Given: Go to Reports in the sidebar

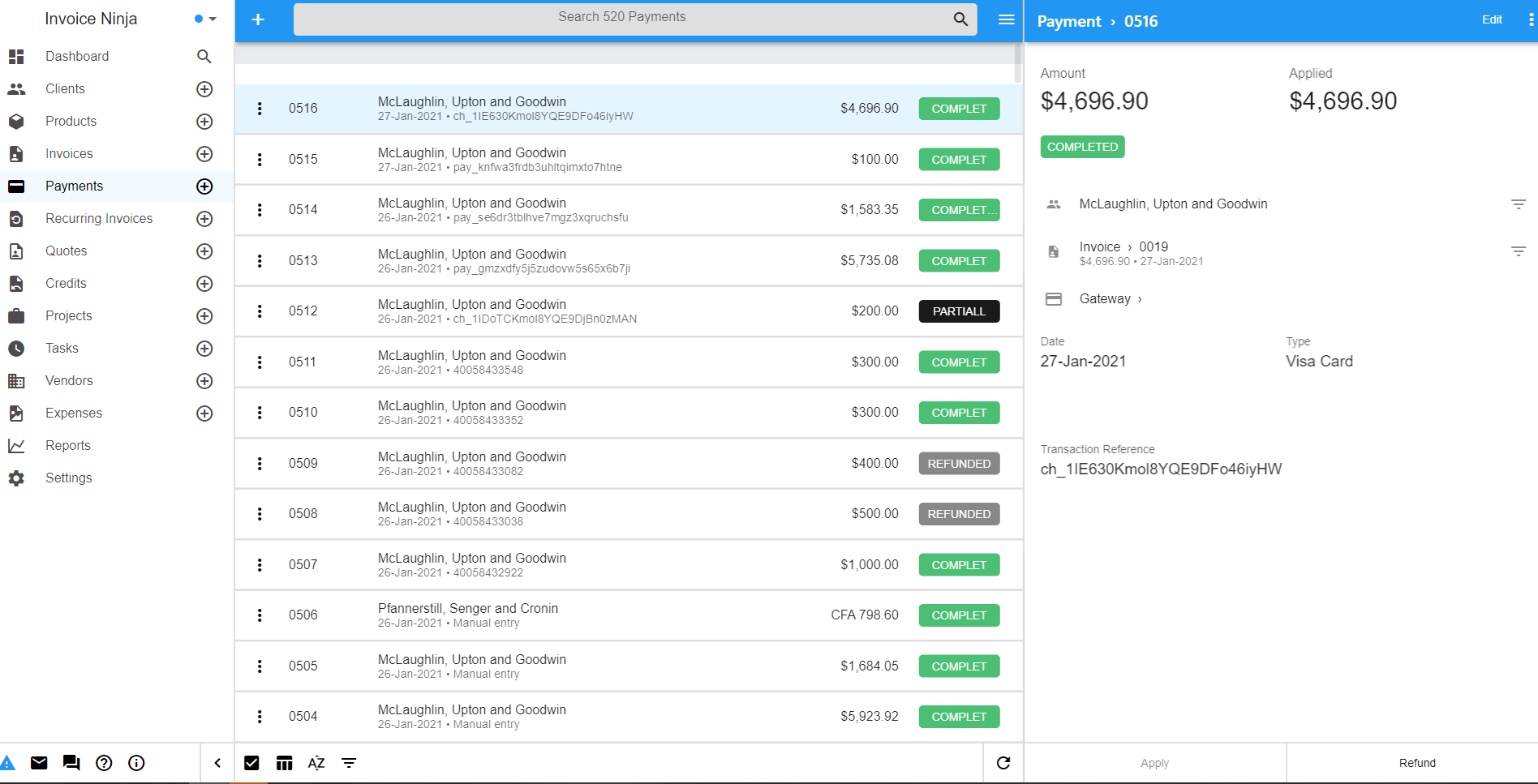Looking at the screenshot, I should click(68, 446).
